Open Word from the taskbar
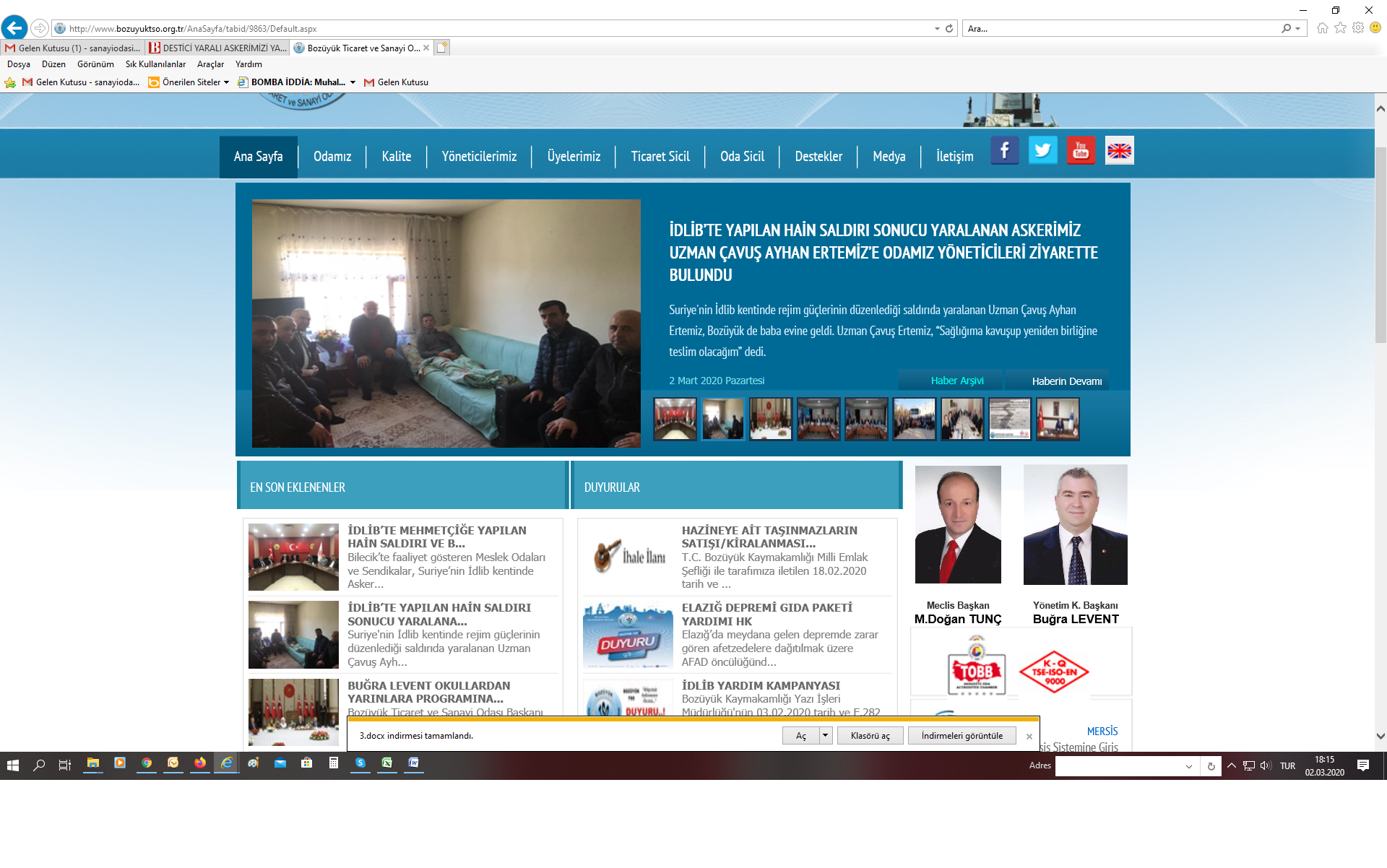The image size is (1387, 868). tap(414, 763)
